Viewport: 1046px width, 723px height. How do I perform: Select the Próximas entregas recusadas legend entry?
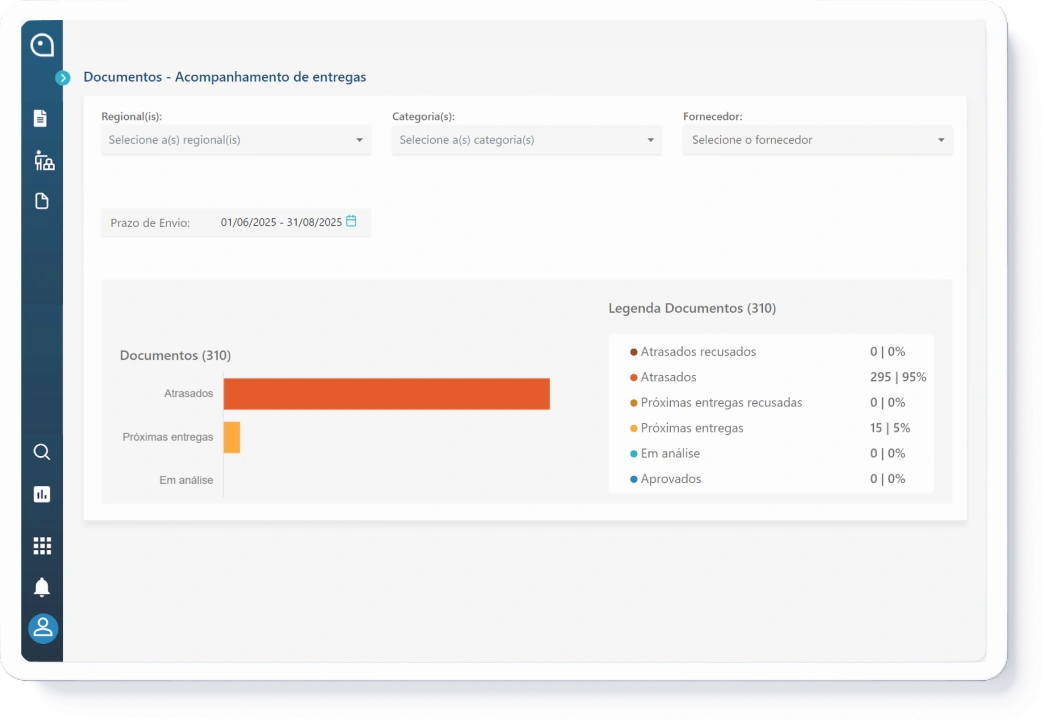pyautogui.click(x=721, y=402)
